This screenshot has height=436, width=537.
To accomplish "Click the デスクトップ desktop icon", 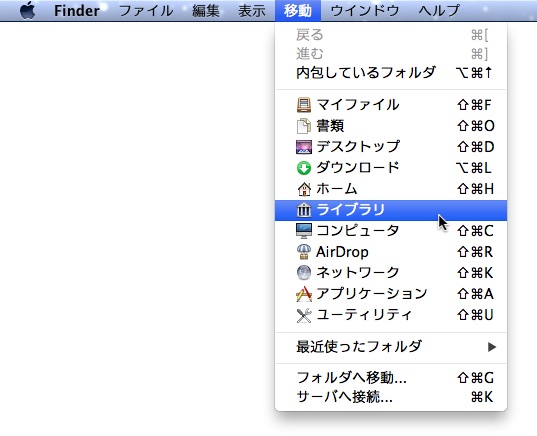I will (x=304, y=147).
